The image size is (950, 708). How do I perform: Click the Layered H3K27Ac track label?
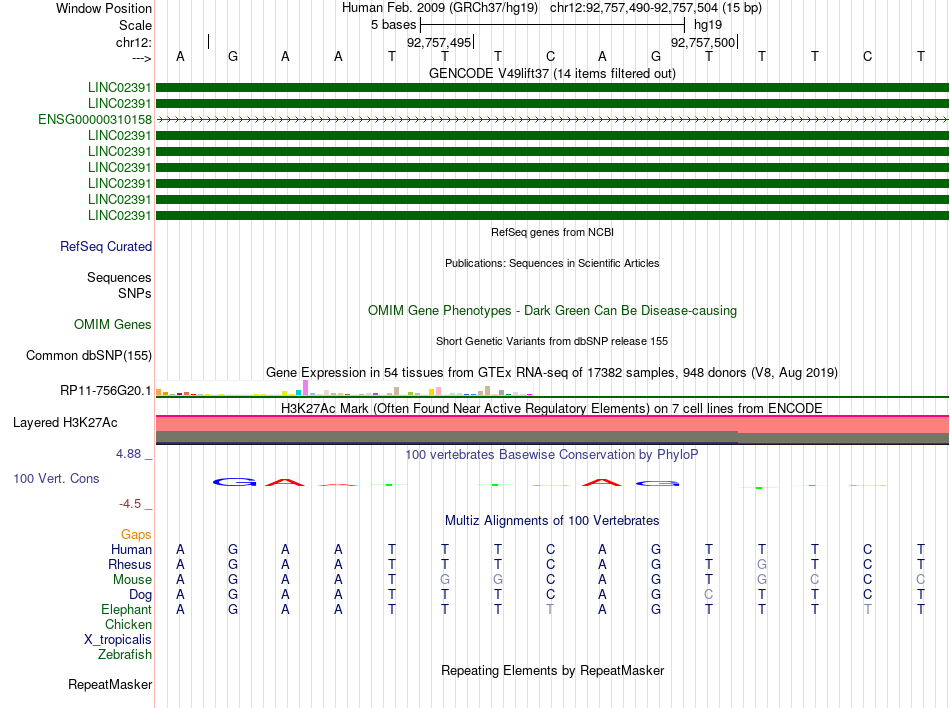65,423
